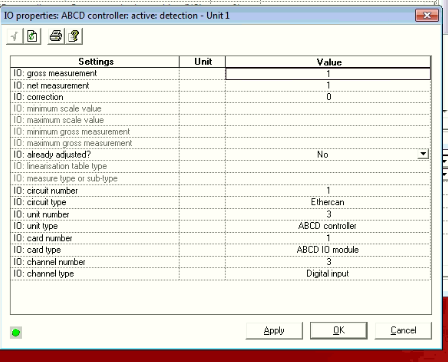Image resolution: width=448 pixels, height=362 pixels.
Task: Select 'IO: gross measurement' row label
Action: tap(55, 73)
